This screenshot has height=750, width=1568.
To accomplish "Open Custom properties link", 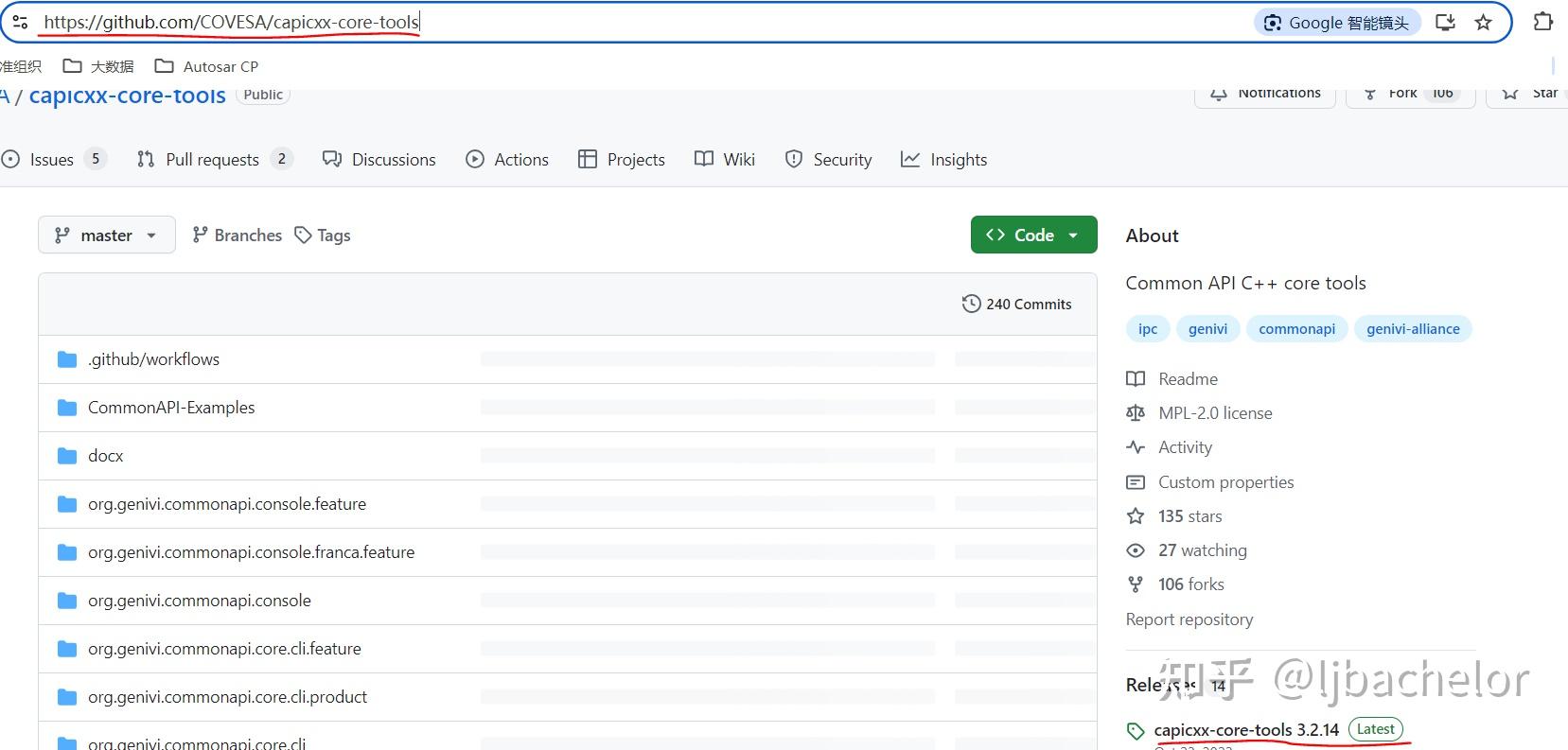I will point(1225,482).
